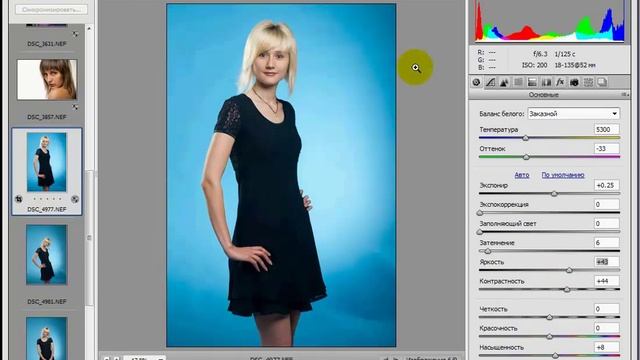The image size is (640, 360).
Task: Select the DSC_4977 thumbnail in filmstrip
Action: 47,162
